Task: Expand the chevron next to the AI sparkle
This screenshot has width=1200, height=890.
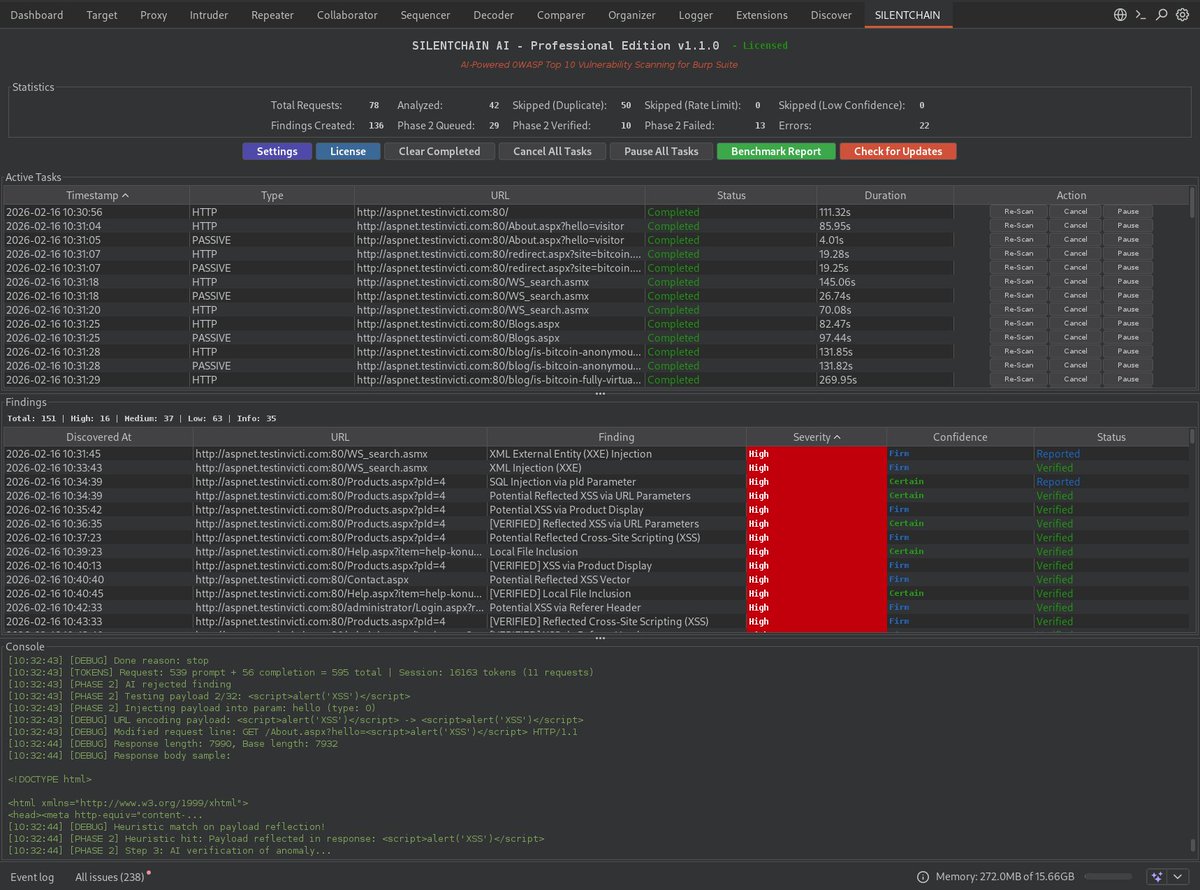Action: [1178, 877]
